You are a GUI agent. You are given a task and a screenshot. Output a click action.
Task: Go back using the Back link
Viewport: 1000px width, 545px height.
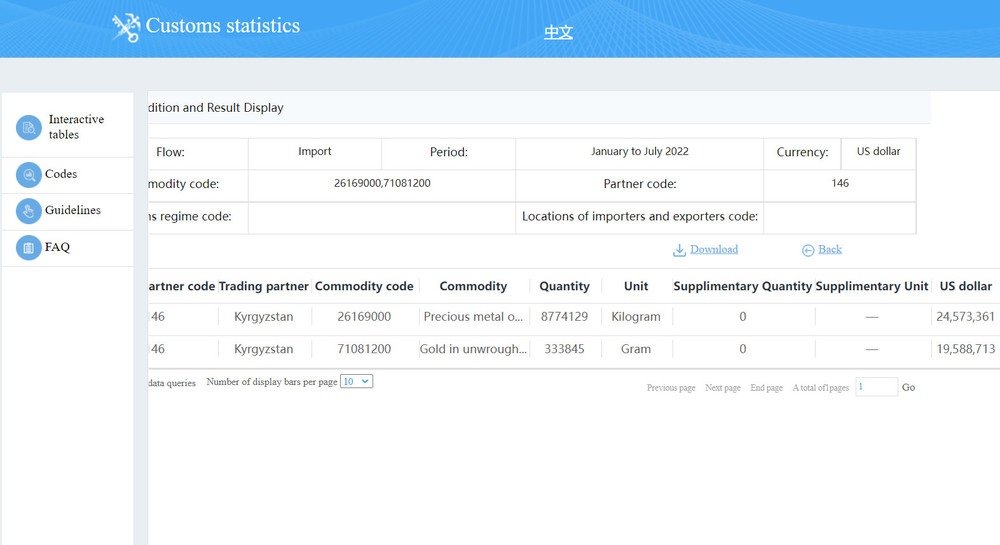[x=830, y=250]
